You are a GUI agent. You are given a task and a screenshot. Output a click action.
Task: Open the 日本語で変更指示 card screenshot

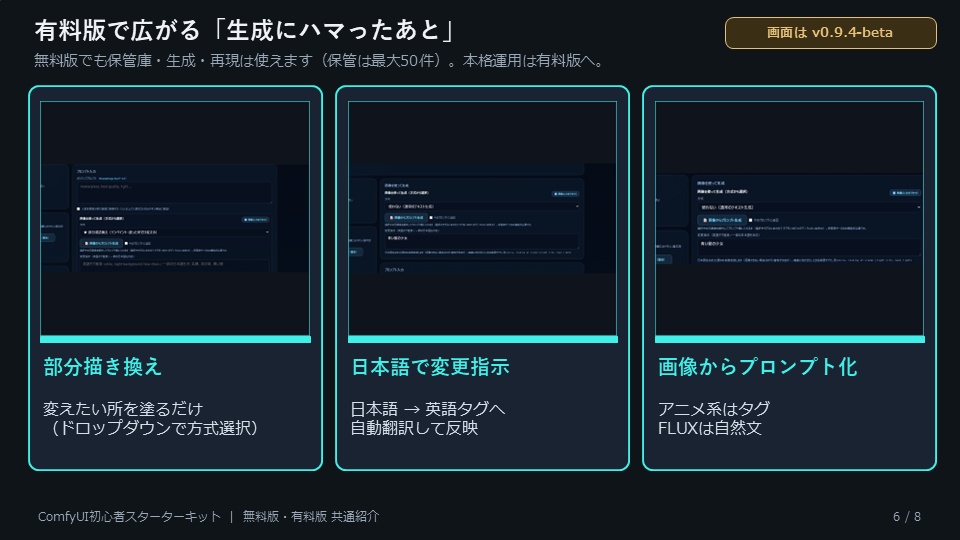pos(482,219)
